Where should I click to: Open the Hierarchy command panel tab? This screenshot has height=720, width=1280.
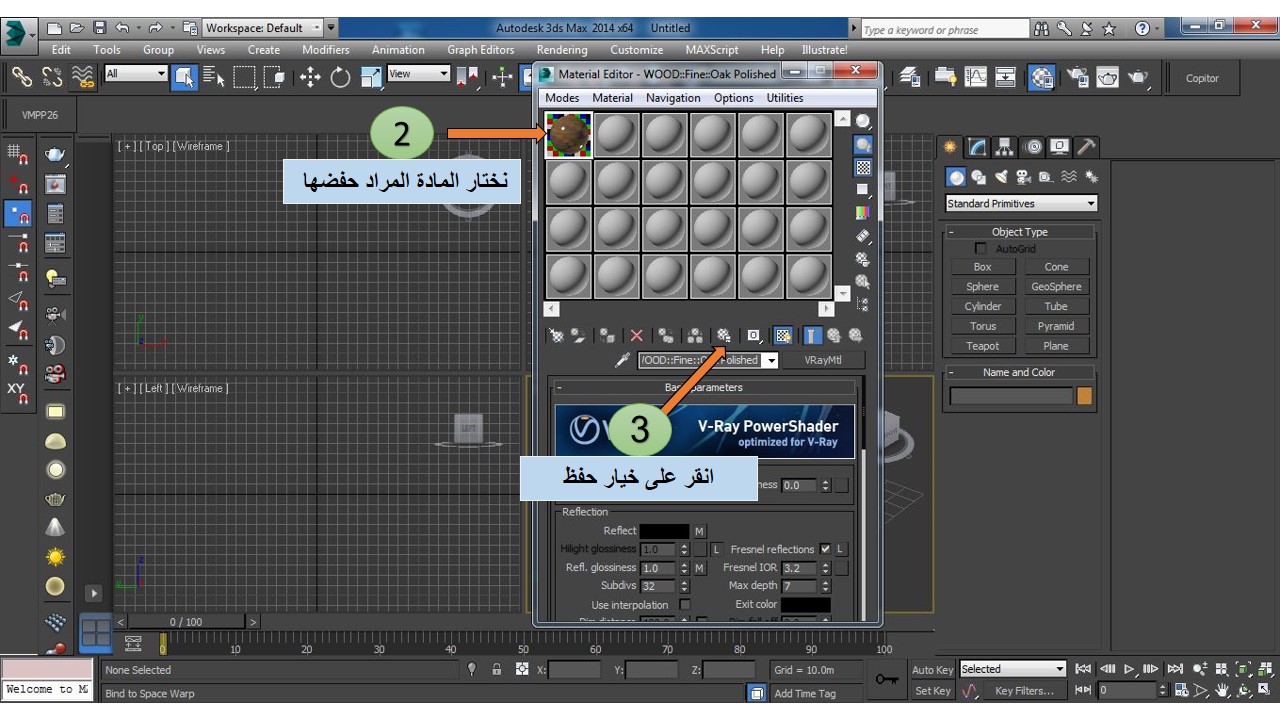tap(1004, 147)
